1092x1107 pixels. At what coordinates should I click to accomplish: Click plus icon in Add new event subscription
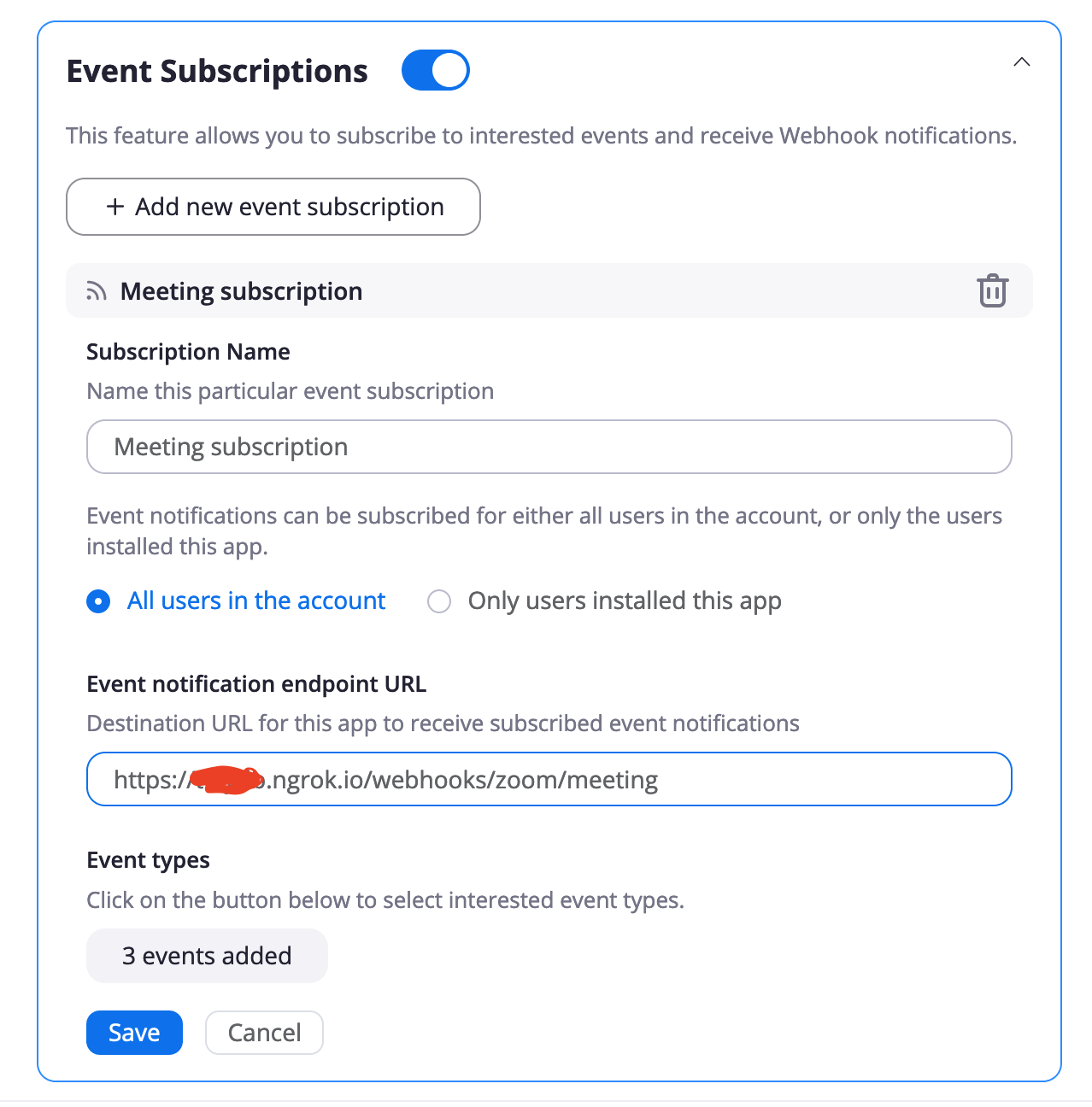click(115, 207)
